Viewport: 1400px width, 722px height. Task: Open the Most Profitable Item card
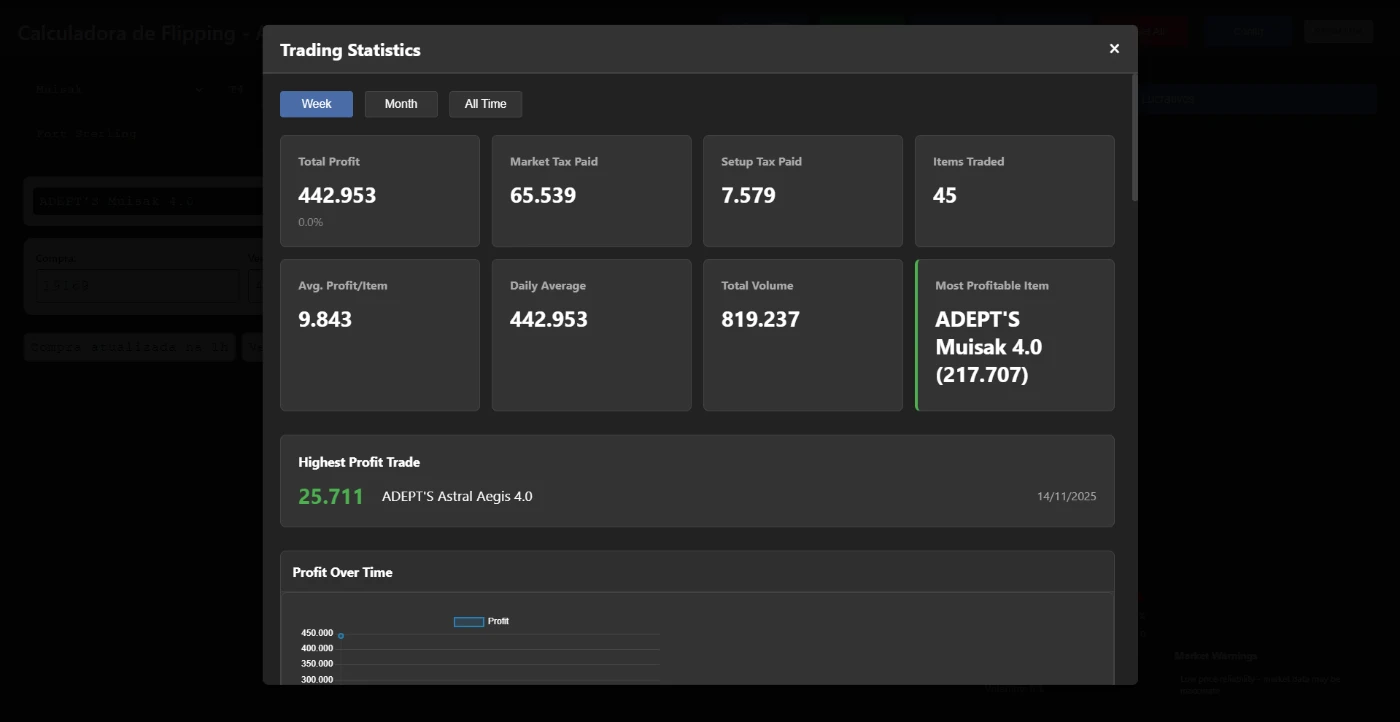coord(1014,335)
